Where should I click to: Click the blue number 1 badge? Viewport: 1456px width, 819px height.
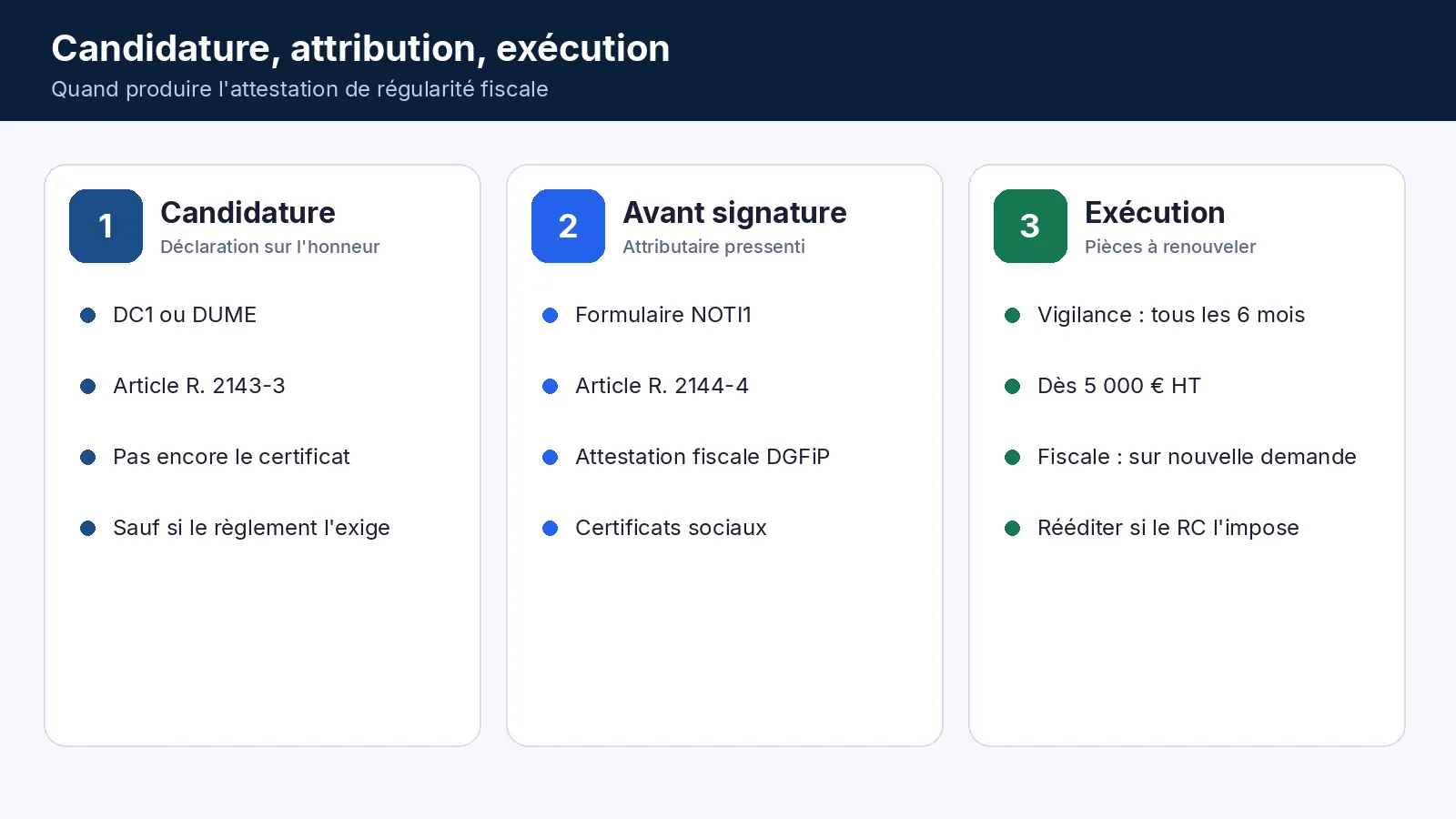[x=106, y=226]
